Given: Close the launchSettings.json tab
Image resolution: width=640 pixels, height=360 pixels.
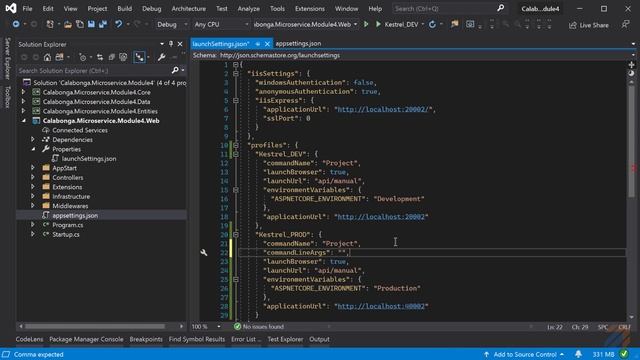Looking at the screenshot, I should click(267, 44).
